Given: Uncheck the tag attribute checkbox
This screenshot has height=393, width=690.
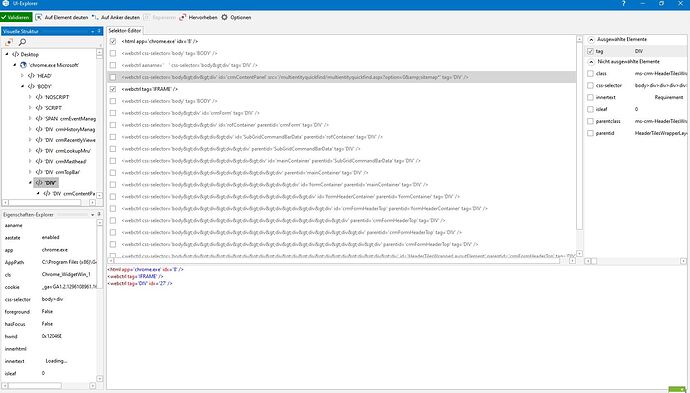Looking at the screenshot, I should (x=591, y=51).
